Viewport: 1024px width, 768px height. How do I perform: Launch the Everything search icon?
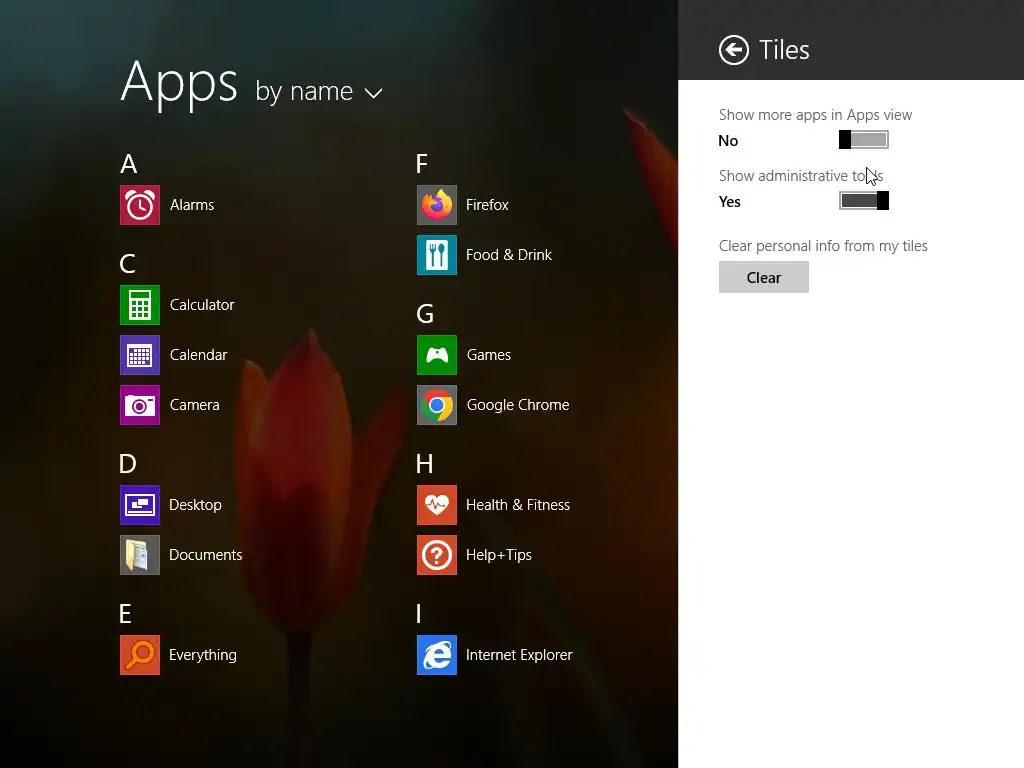140,655
